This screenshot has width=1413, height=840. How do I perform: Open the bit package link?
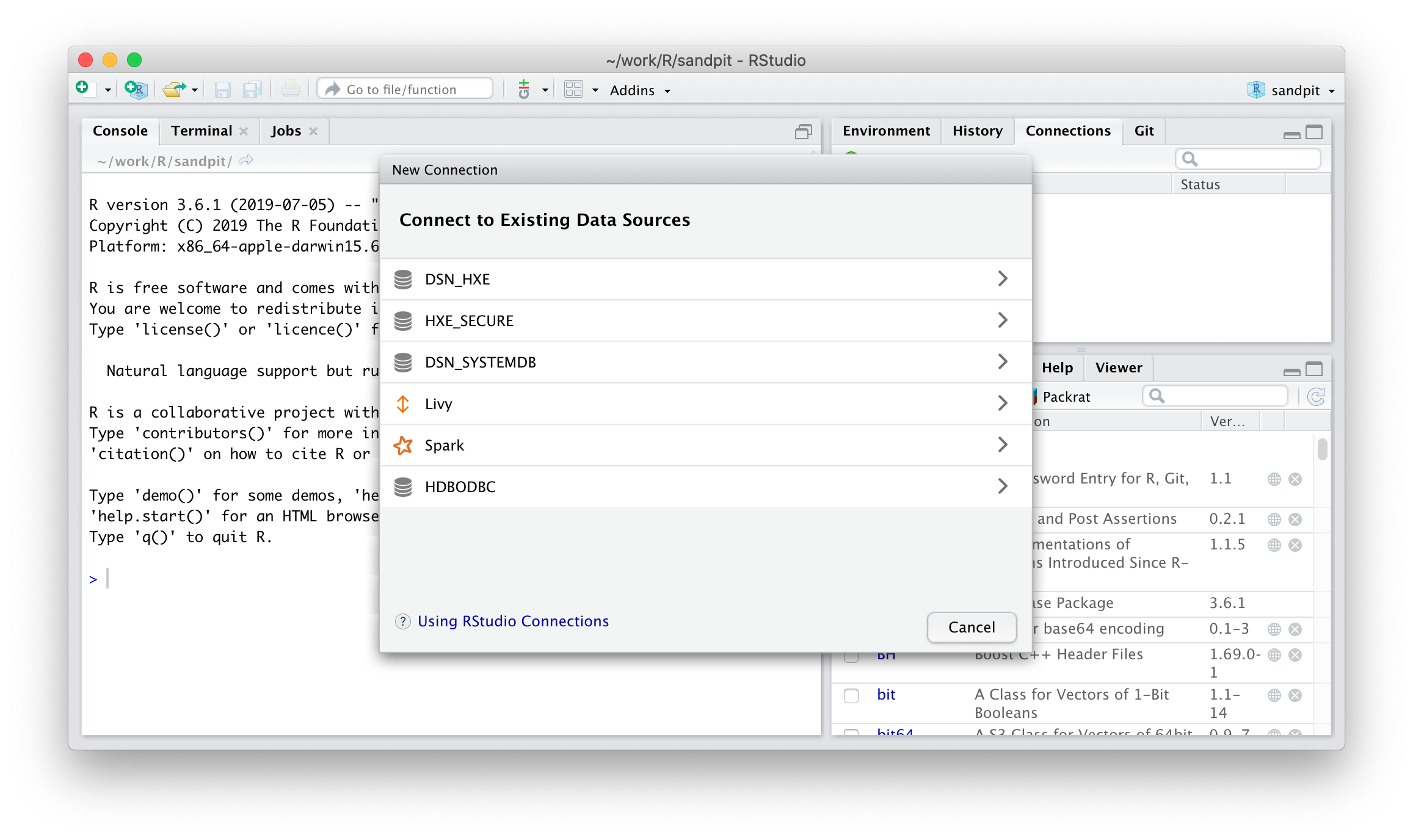tap(886, 694)
